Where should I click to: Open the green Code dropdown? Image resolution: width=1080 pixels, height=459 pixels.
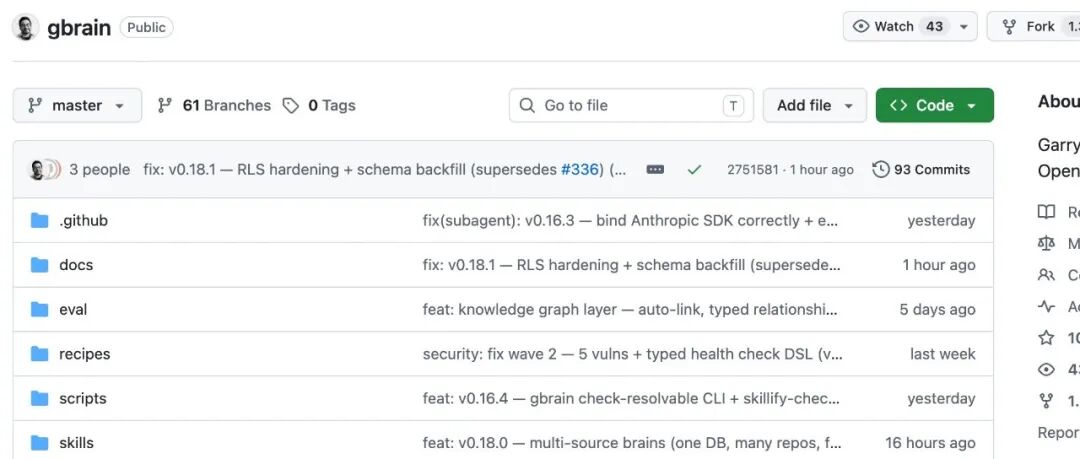(x=935, y=105)
